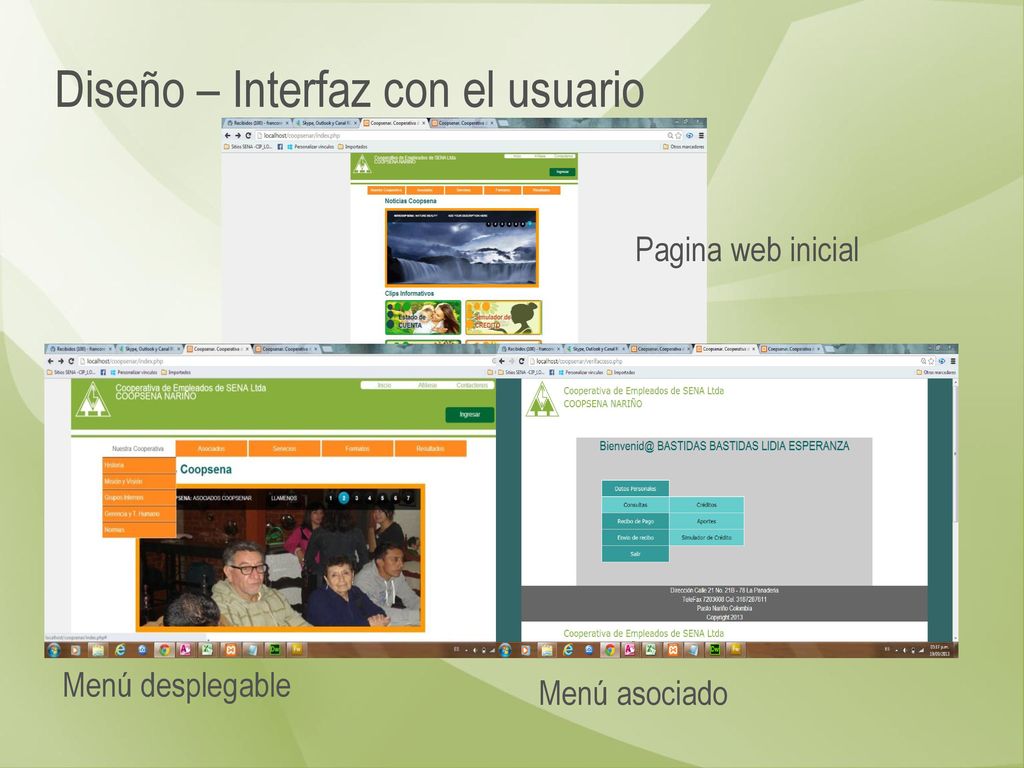Switch to Recibidos tab in top browser
Viewport: 1024px width, 768px height.
pyautogui.click(x=257, y=123)
